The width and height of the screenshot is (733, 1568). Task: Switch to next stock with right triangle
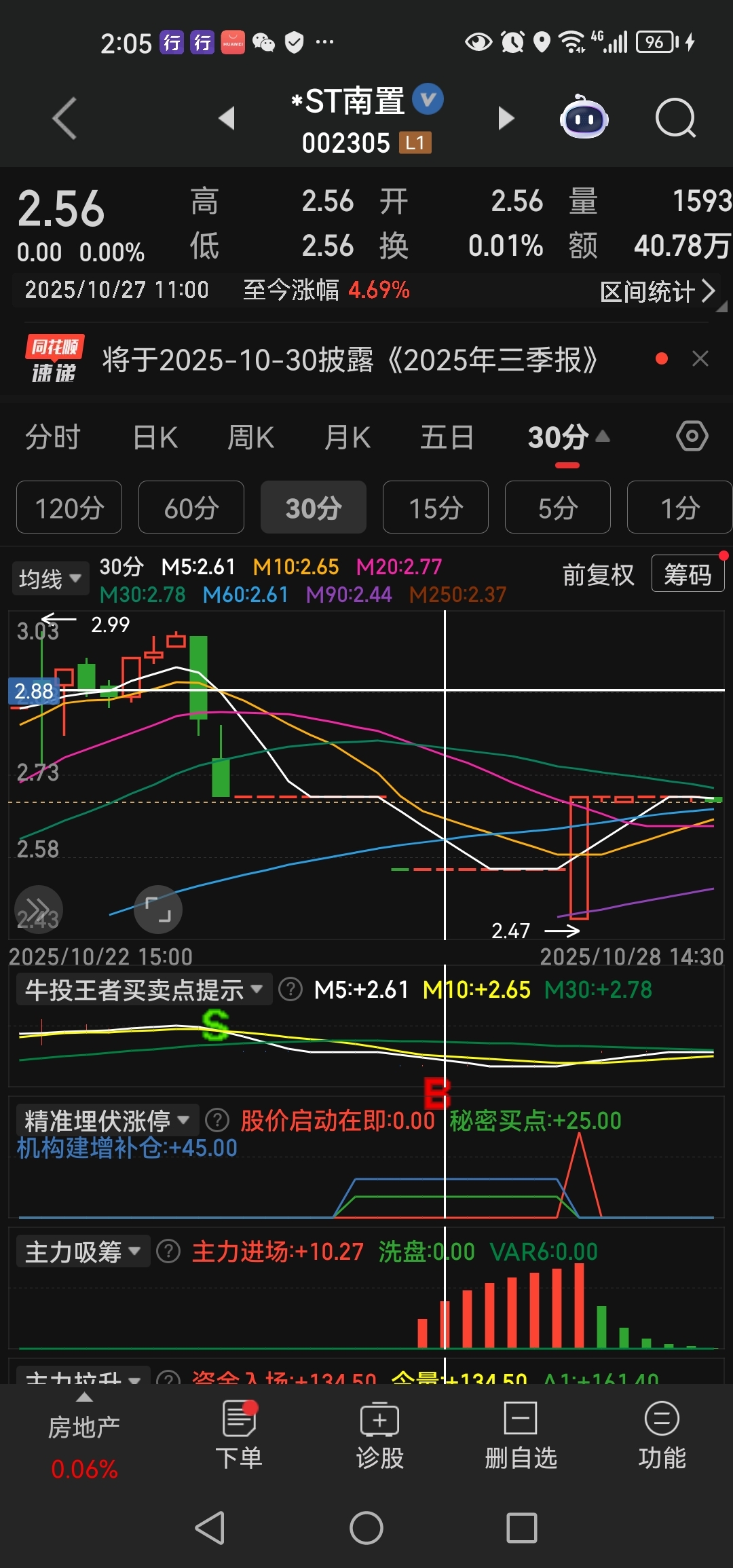(506, 118)
